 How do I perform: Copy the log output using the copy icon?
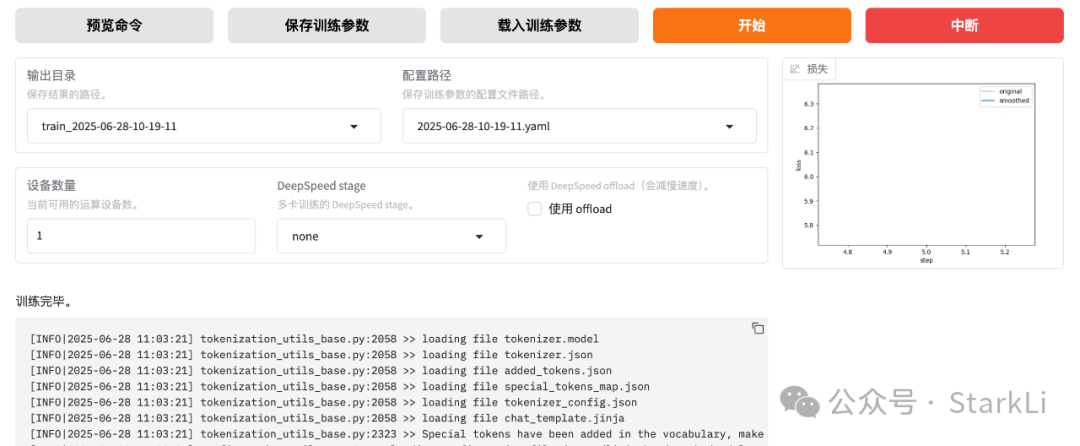point(757,328)
